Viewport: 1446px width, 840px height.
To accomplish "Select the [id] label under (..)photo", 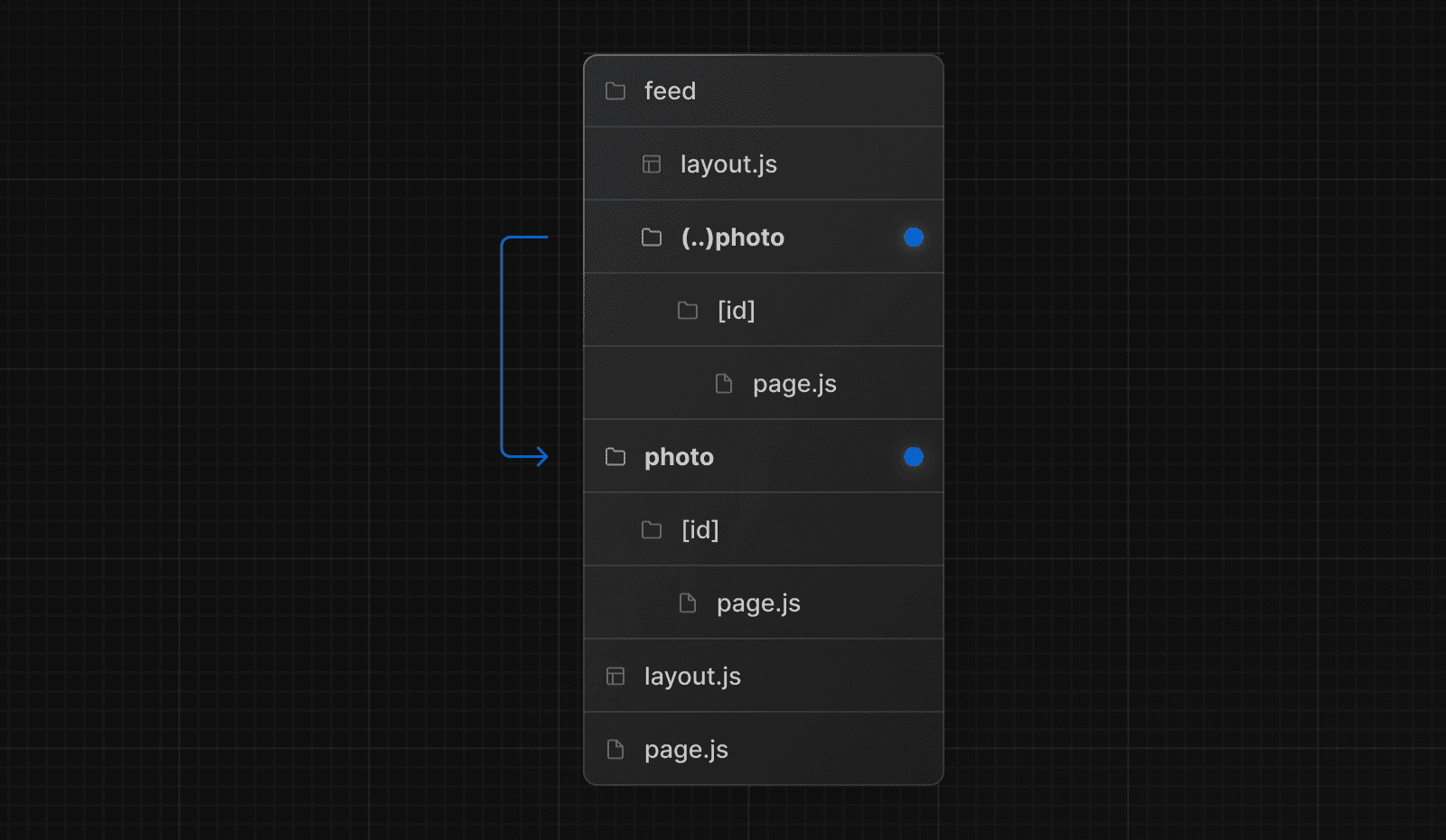I will [x=736, y=311].
